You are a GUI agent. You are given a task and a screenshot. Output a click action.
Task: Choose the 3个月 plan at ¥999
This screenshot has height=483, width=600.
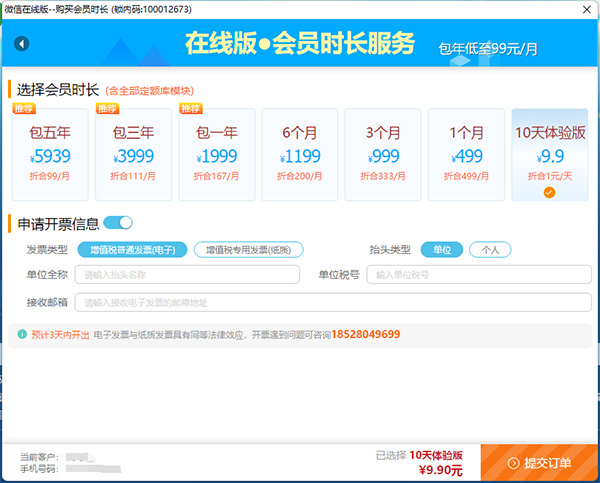coord(383,155)
